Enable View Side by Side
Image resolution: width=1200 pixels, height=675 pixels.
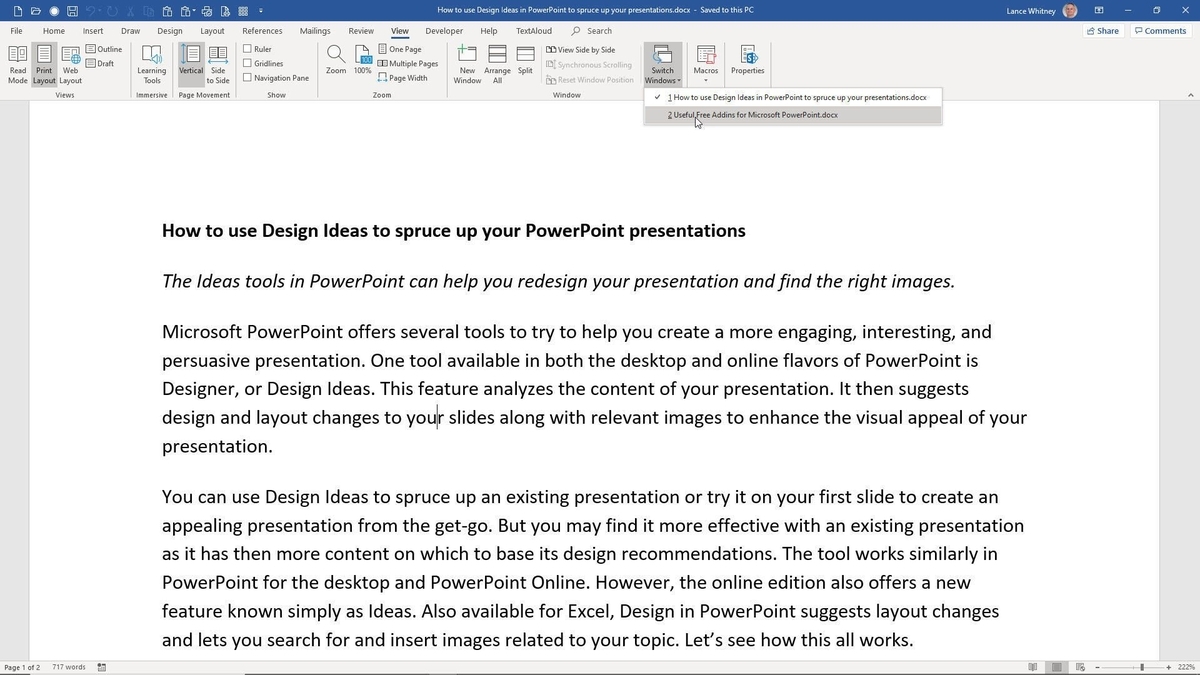click(x=580, y=49)
